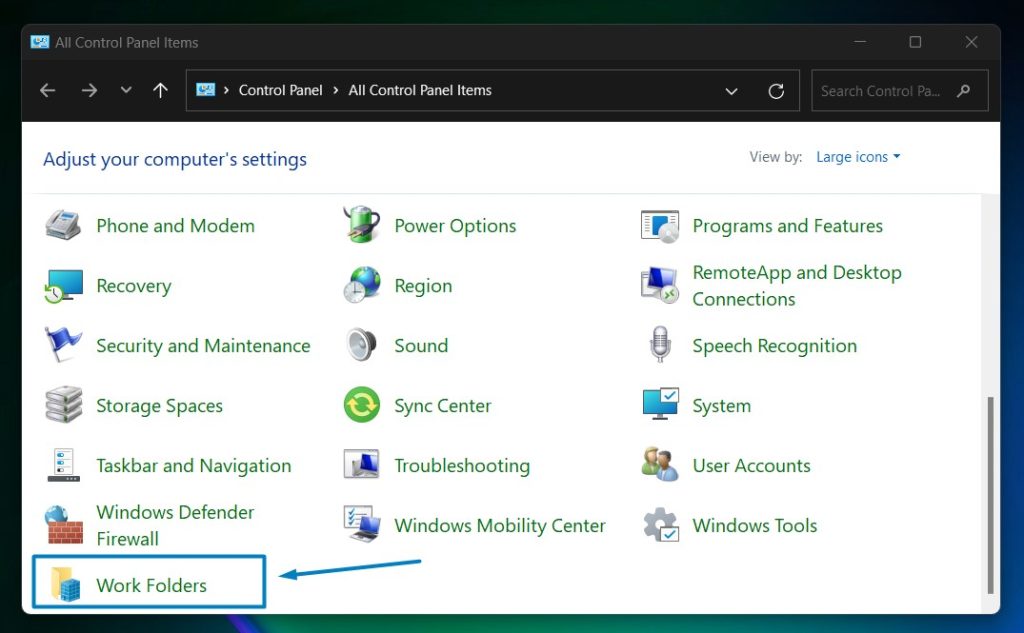This screenshot has height=633, width=1024.
Task: Open the System settings item
Action: pyautogui.click(x=721, y=406)
